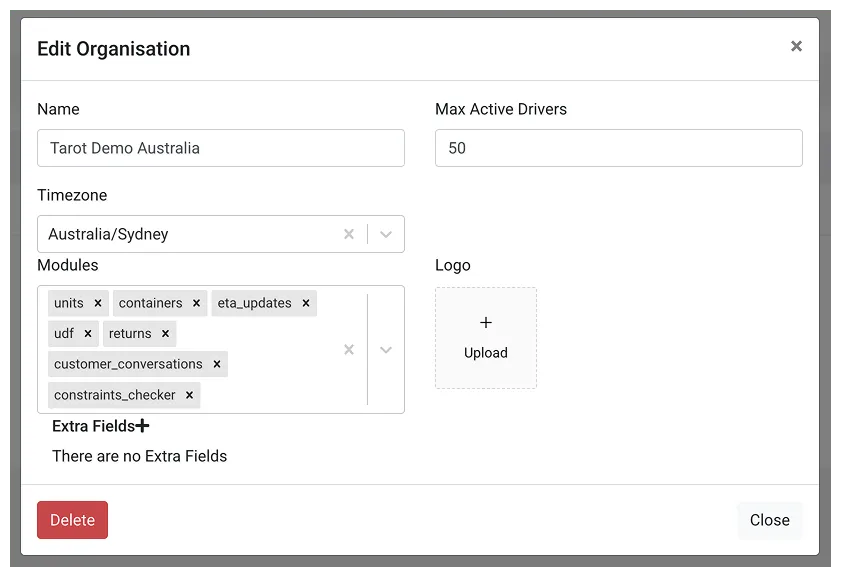Remove the udf module tag
Image resolution: width=841 pixels, height=577 pixels.
(88, 334)
